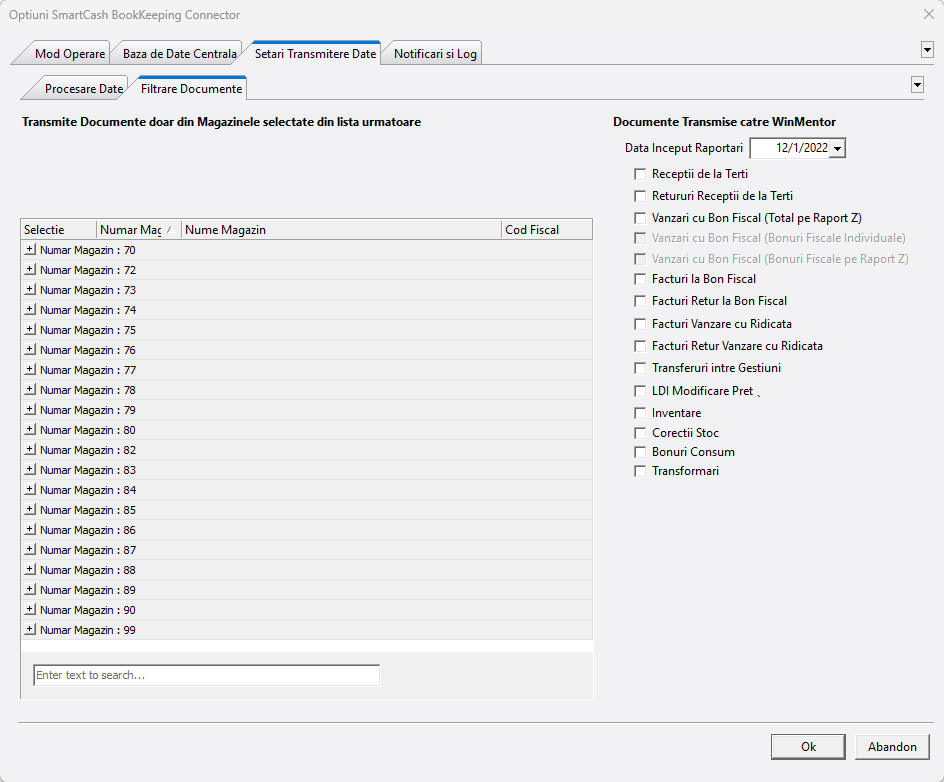Expand Numar Magazin 85 group
The image size is (944, 782).
[30, 509]
